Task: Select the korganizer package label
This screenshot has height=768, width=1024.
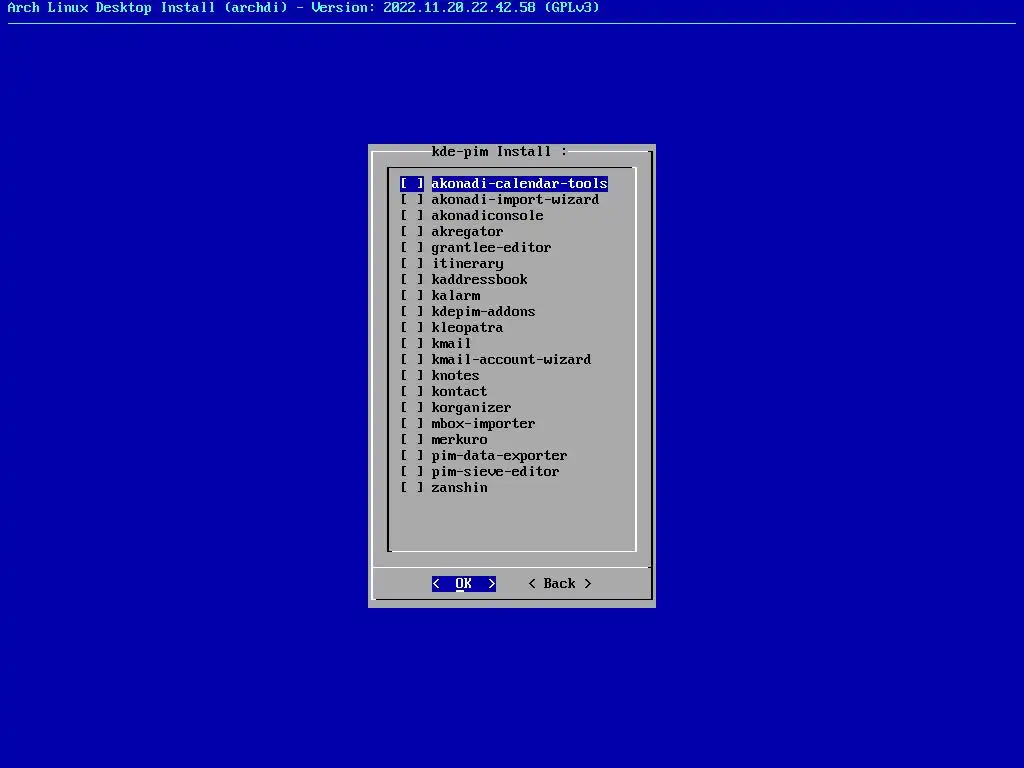Action: pyautogui.click(x=471, y=408)
